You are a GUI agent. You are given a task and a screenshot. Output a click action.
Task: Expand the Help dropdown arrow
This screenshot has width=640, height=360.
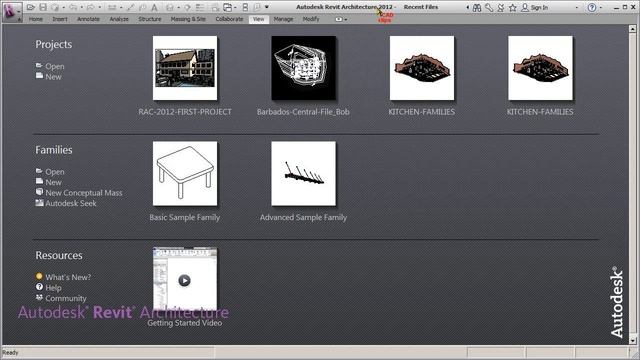tap(601, 7)
